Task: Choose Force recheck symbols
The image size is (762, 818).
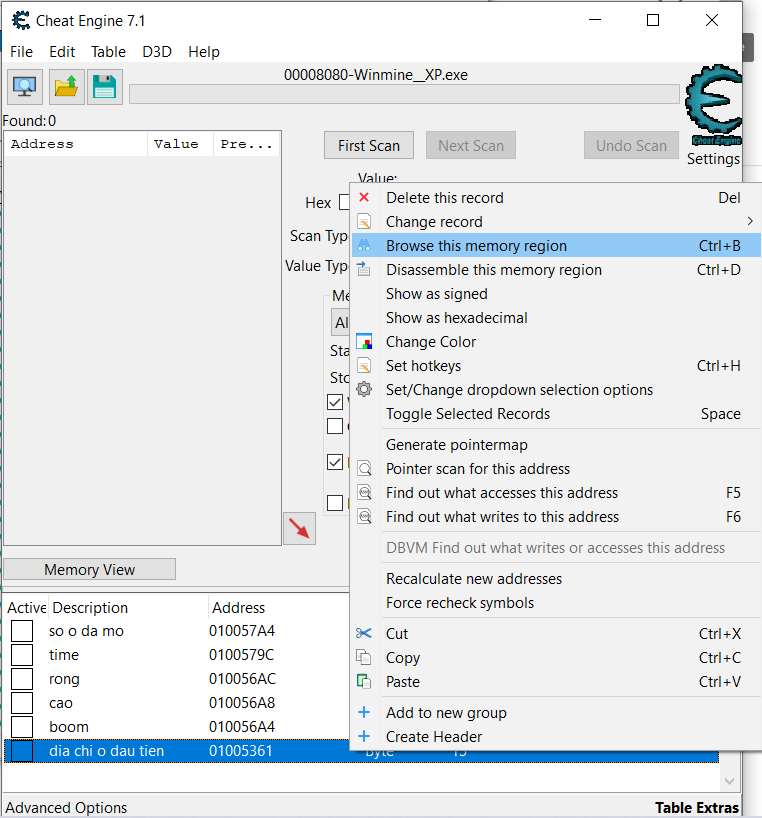Action: click(x=556, y=602)
